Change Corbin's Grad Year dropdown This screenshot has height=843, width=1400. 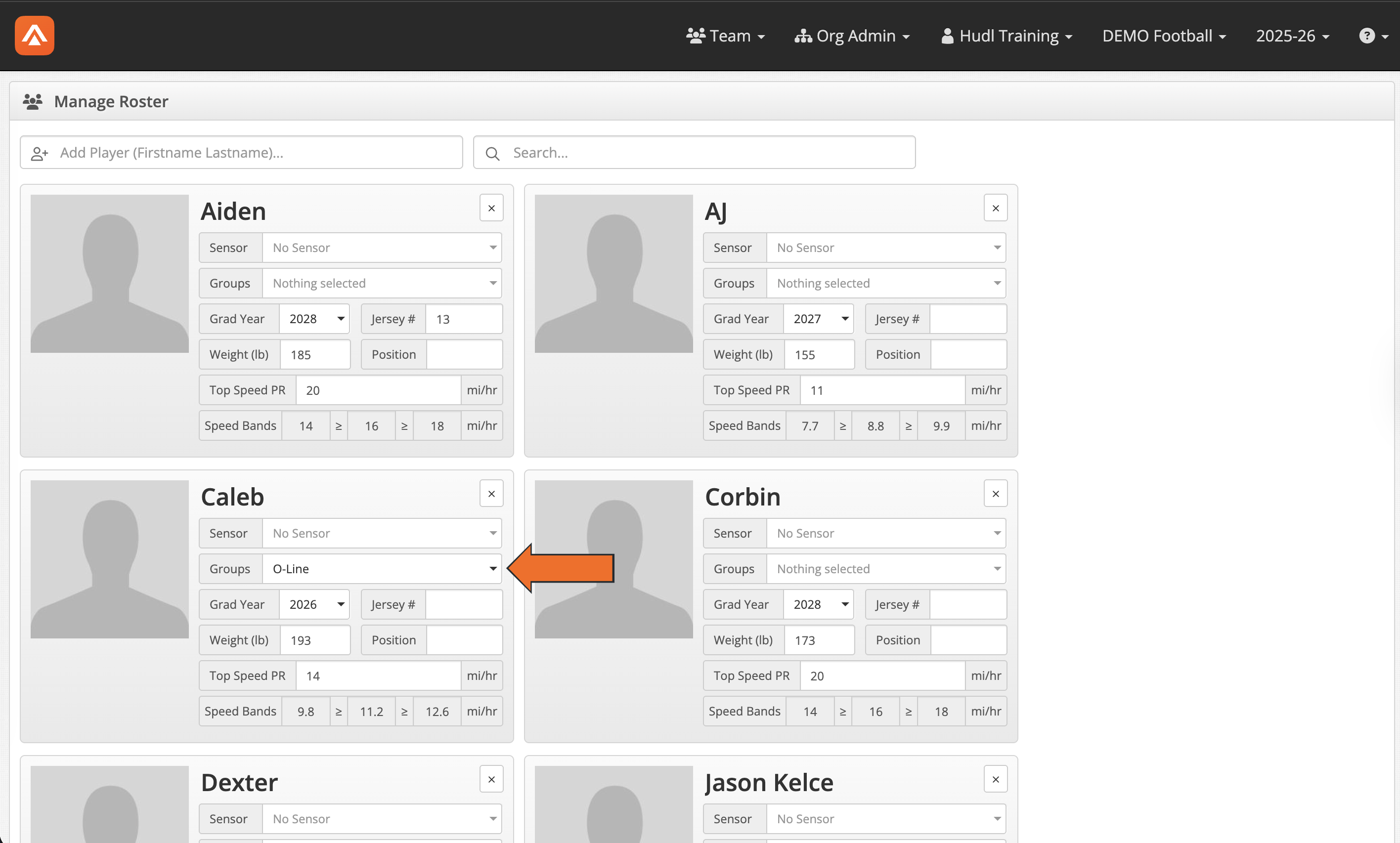coord(819,604)
